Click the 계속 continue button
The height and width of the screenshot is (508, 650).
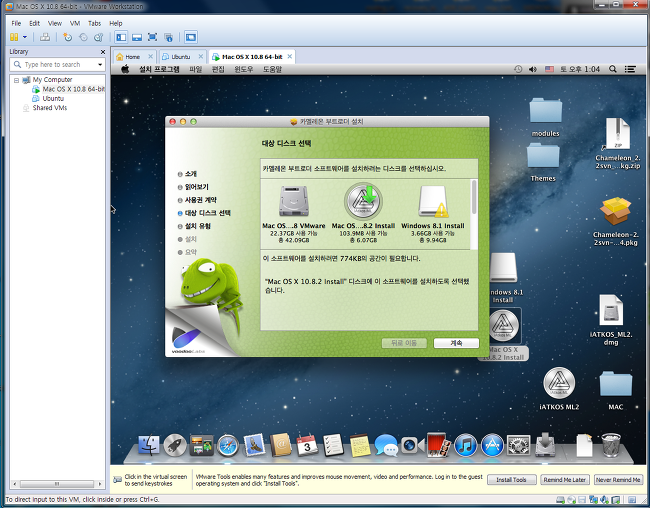coord(456,343)
